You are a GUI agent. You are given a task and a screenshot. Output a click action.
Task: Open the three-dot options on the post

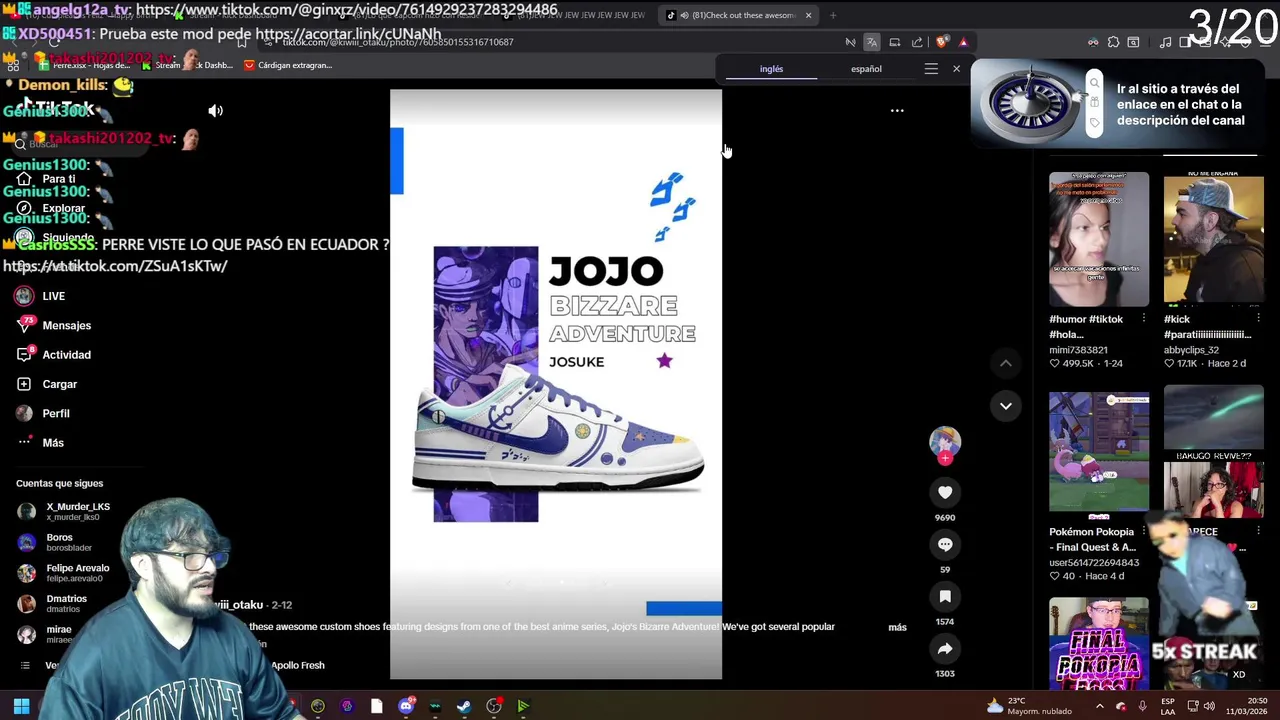897,111
